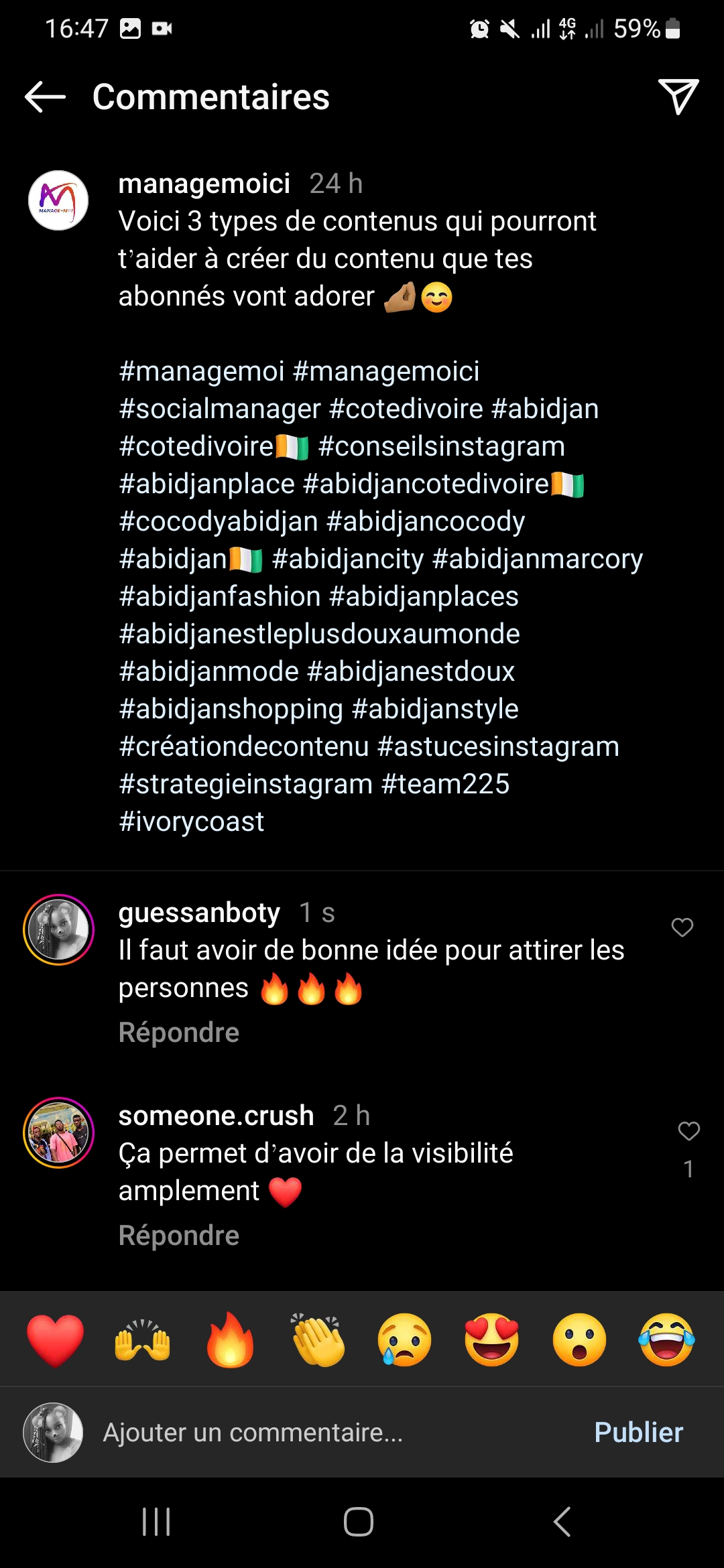The image size is (724, 1568).
Task: Reply to someone.crush's comment
Action: (178, 1236)
